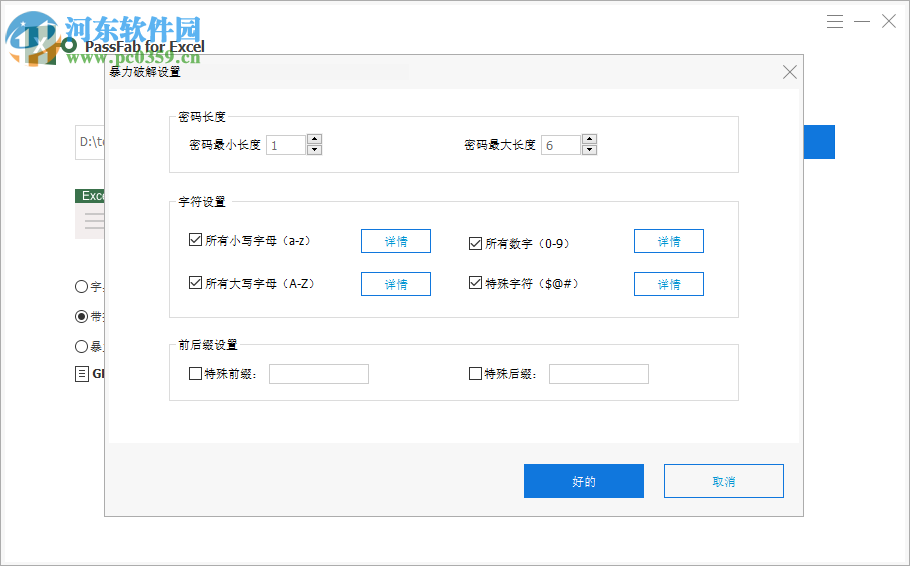
Task: Minimize the PassFab main window
Action: [x=862, y=22]
